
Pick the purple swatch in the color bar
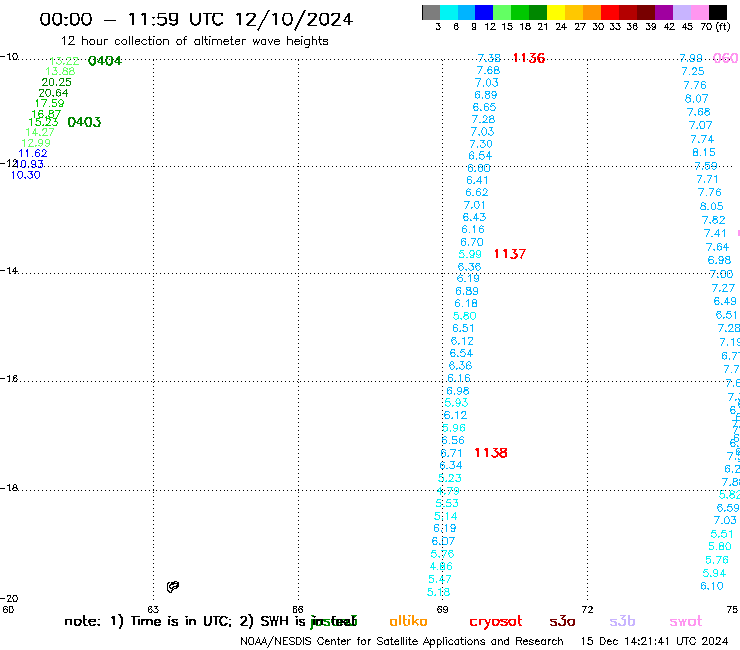pyautogui.click(x=664, y=12)
